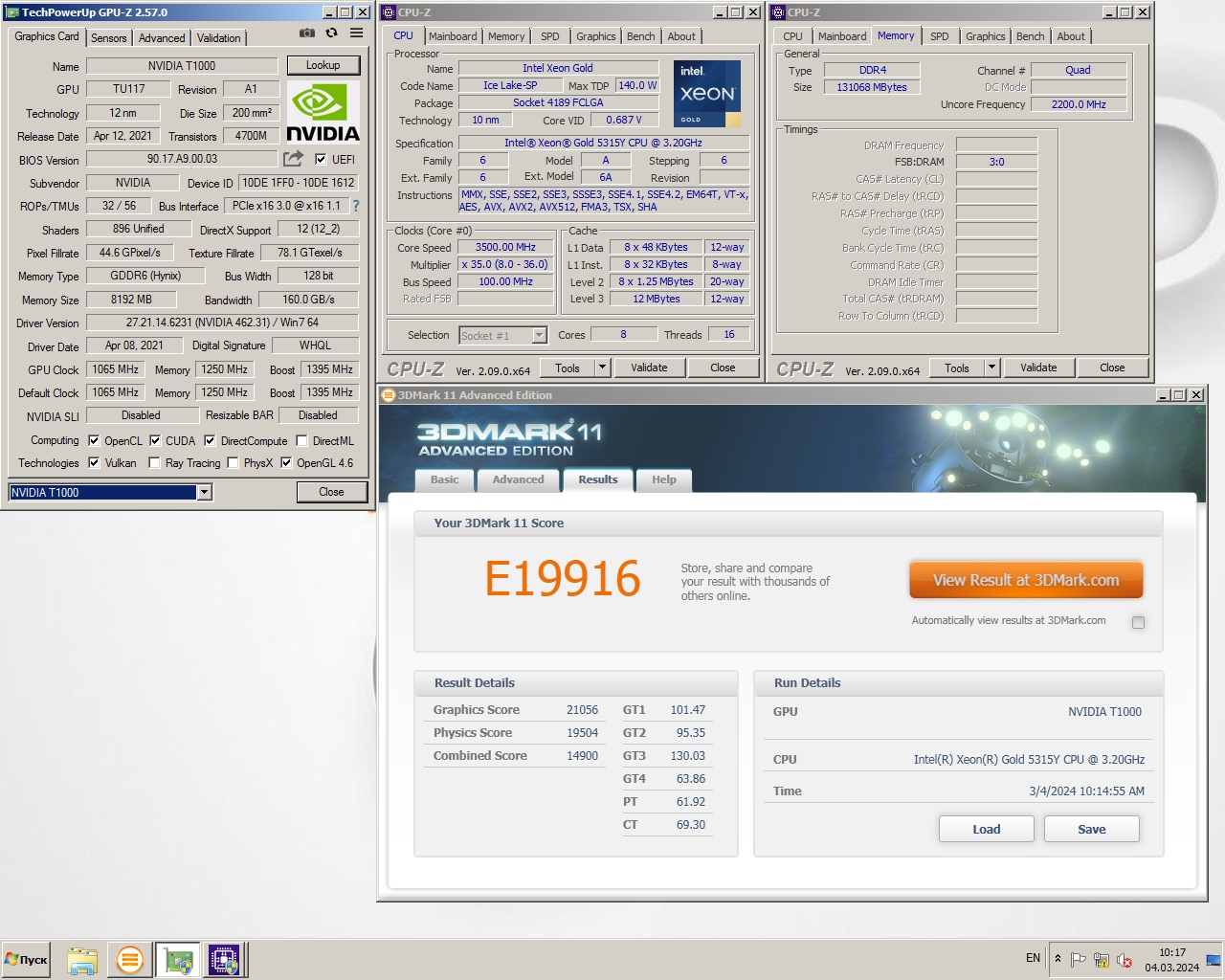Open the Windows Start (Пуск) button
The height and width of the screenshot is (980, 1225).
pos(26,960)
